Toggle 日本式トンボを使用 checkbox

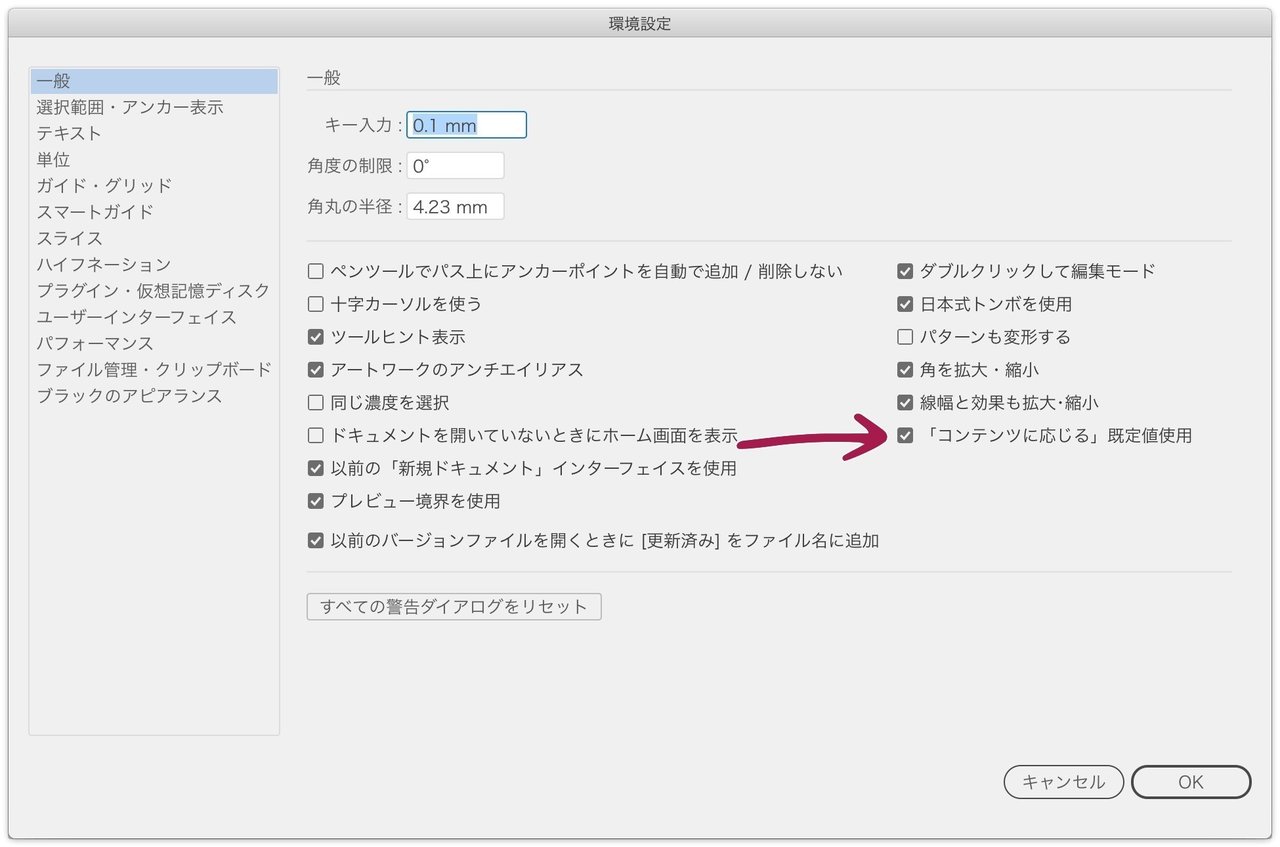(905, 304)
